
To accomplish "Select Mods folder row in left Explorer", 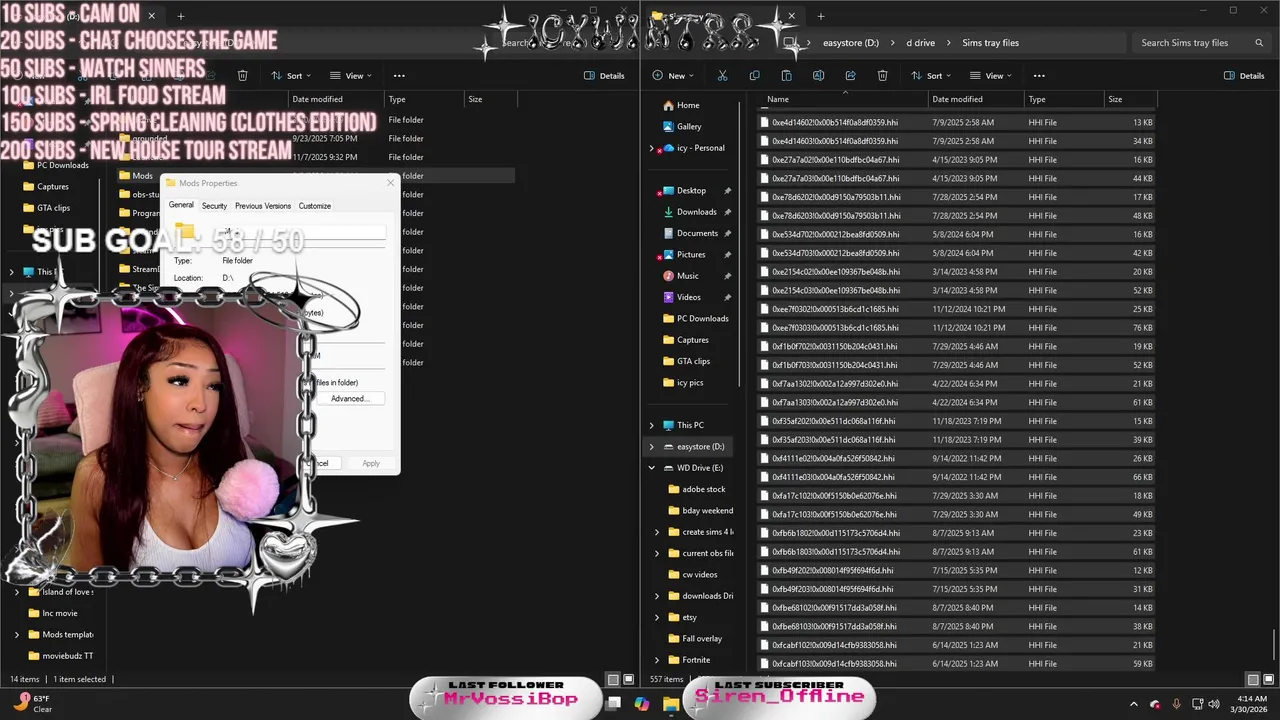I will coord(315,176).
